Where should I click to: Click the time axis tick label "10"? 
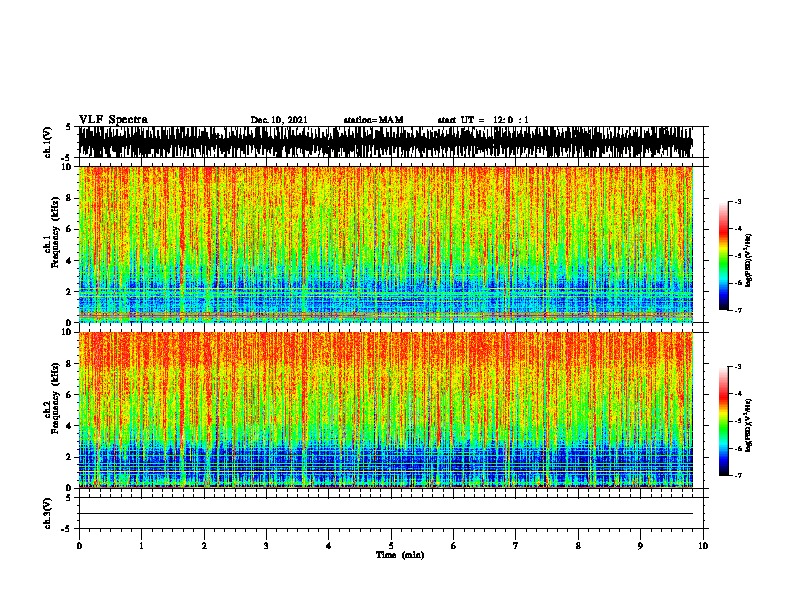(703, 546)
